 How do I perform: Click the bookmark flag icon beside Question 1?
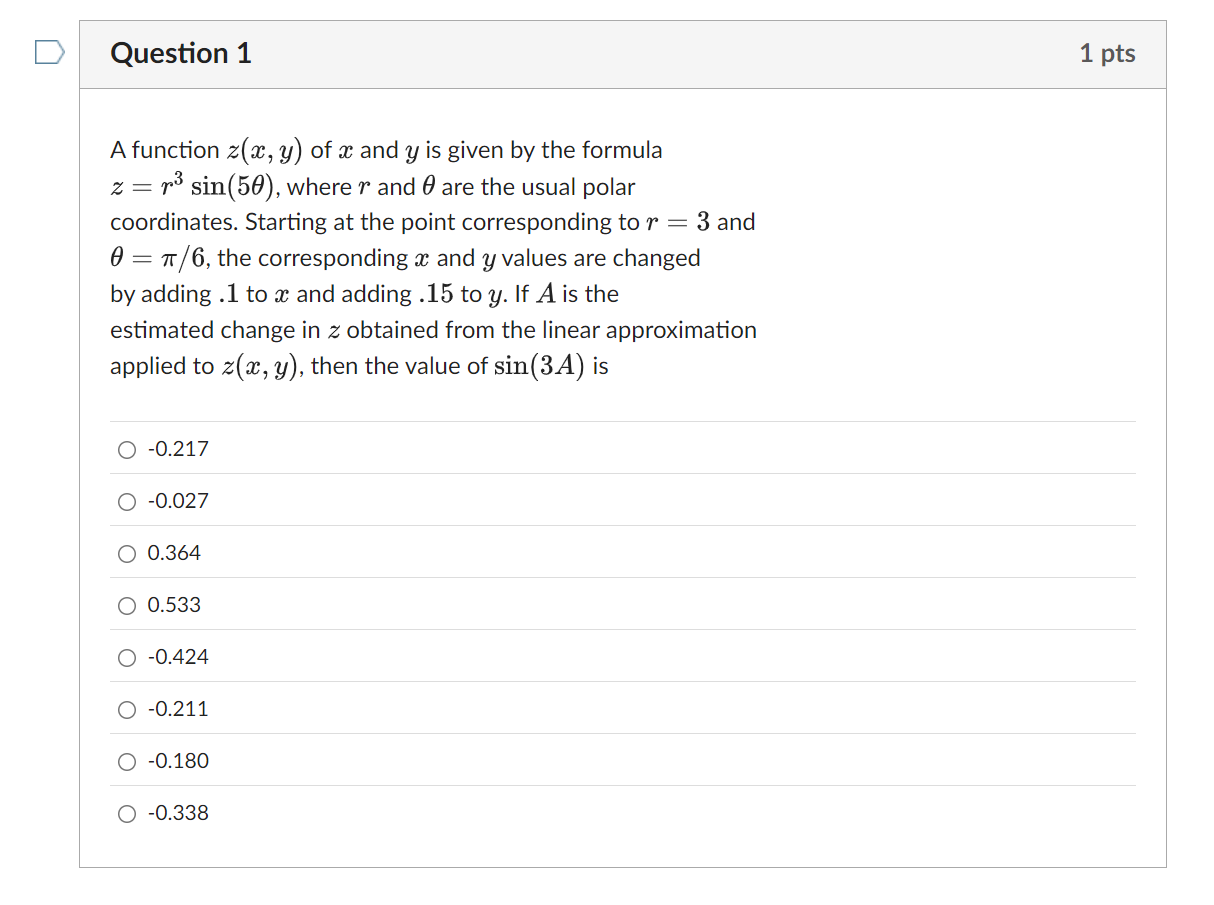47,53
